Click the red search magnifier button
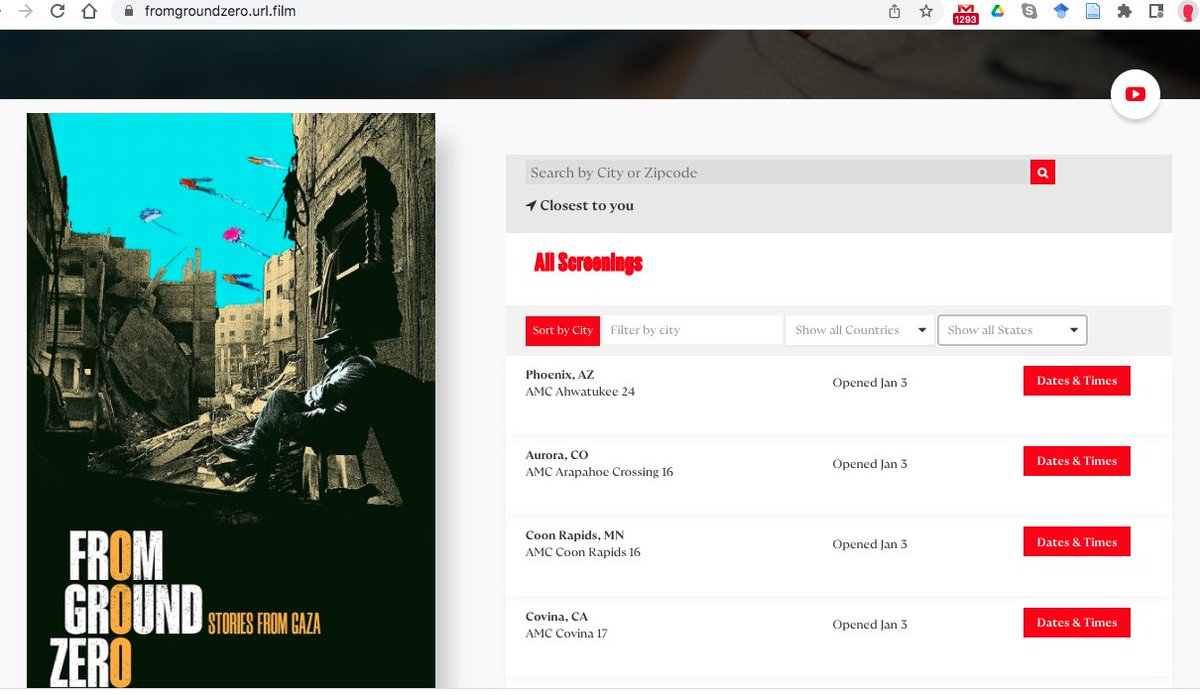 coord(1042,173)
